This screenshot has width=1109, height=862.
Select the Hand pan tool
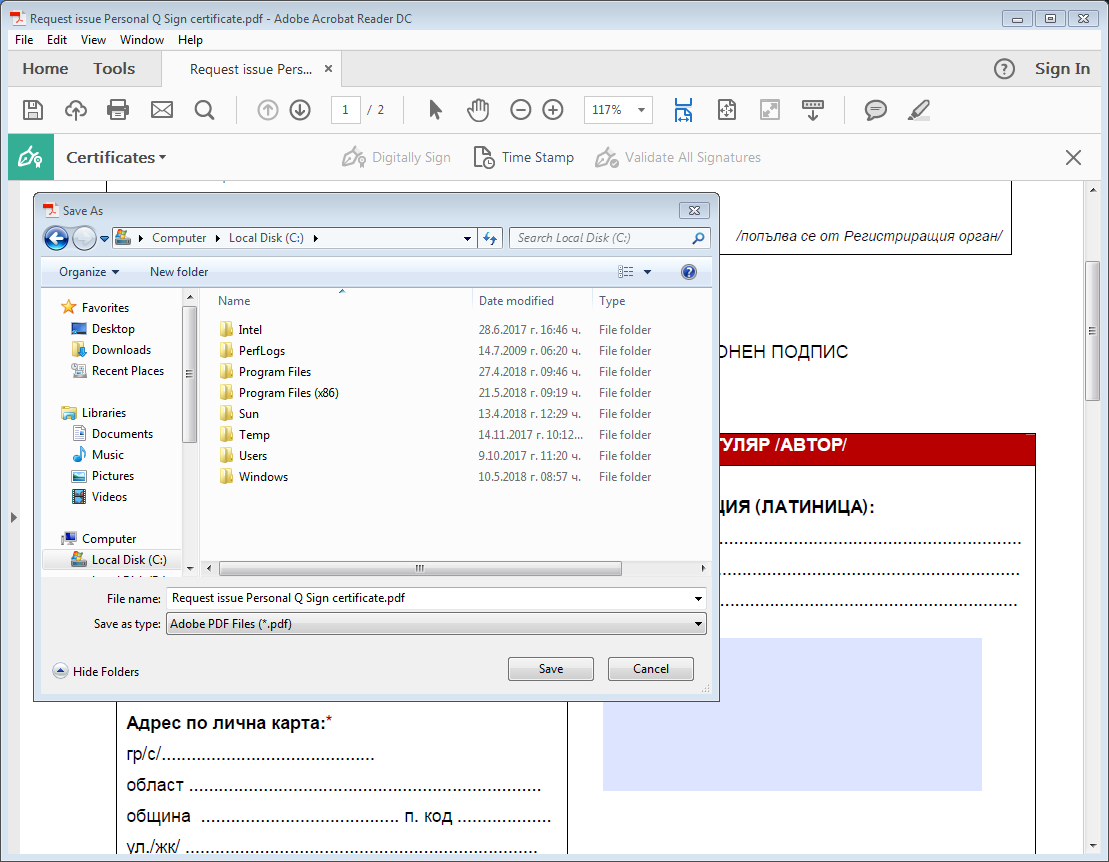[x=478, y=110]
